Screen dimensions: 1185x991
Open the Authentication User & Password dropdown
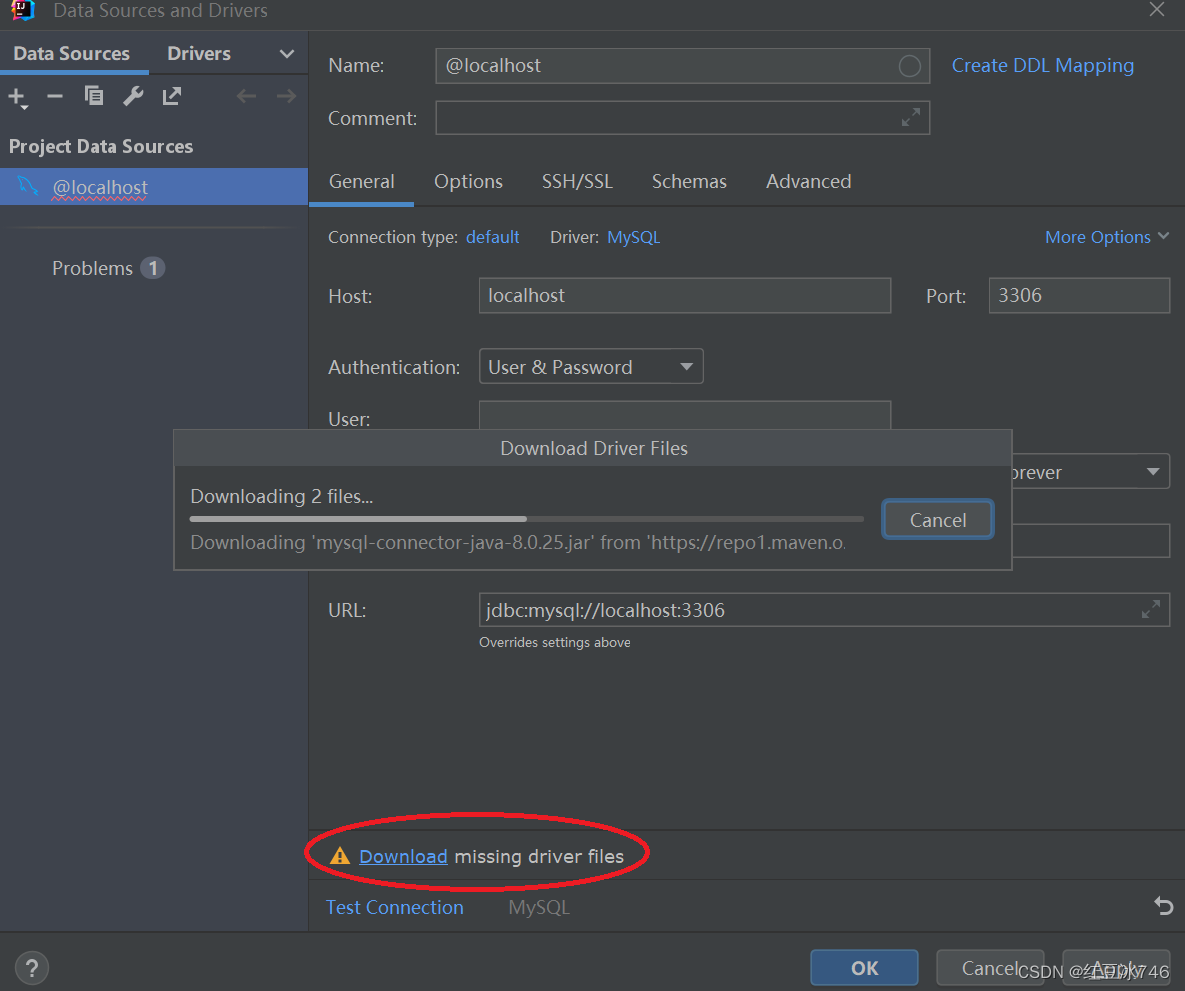tap(591, 367)
